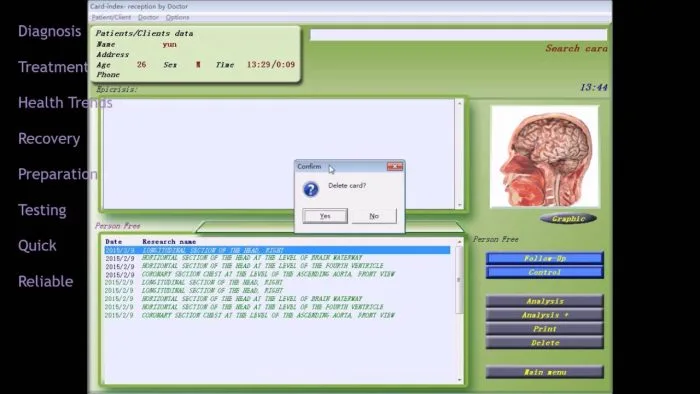Choose No in the Delete card dialog
700x394 pixels.
[374, 216]
